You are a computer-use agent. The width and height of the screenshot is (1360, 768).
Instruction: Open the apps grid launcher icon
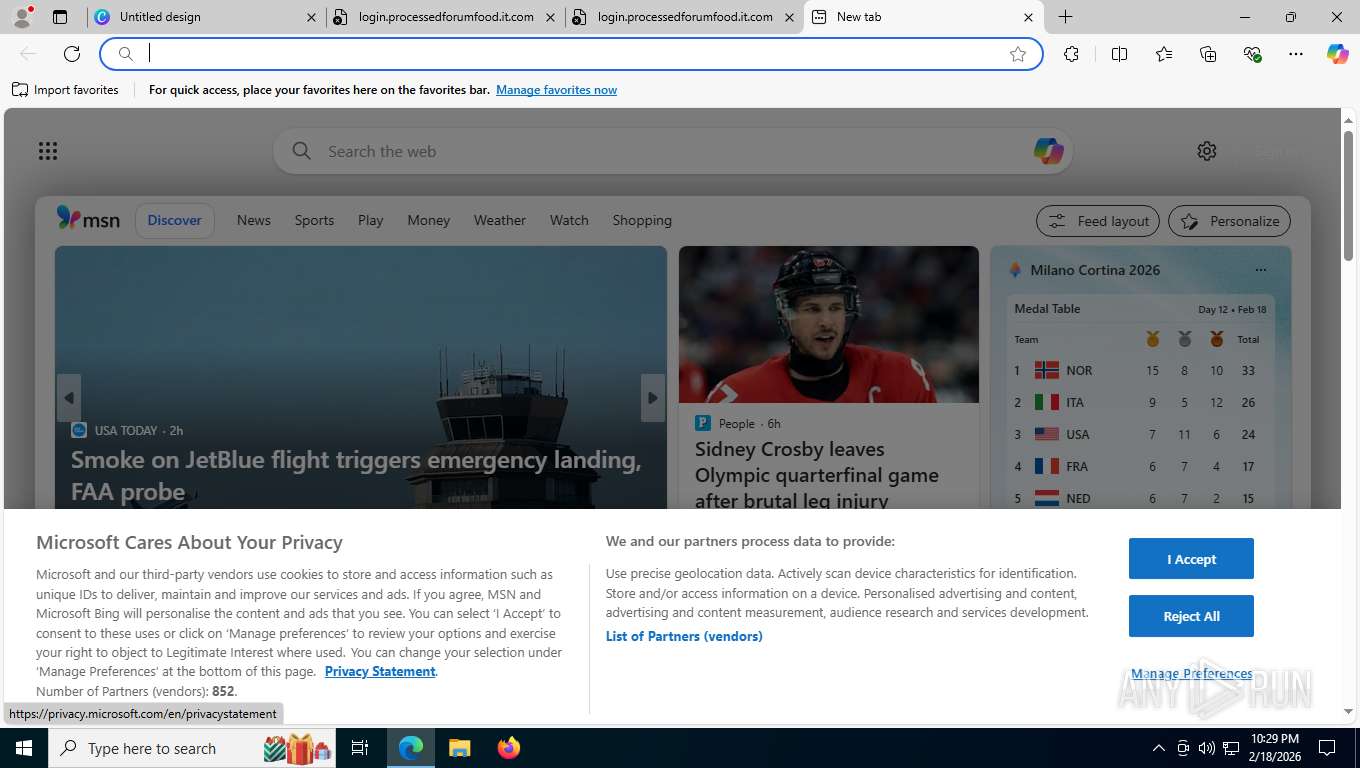pyautogui.click(x=48, y=151)
